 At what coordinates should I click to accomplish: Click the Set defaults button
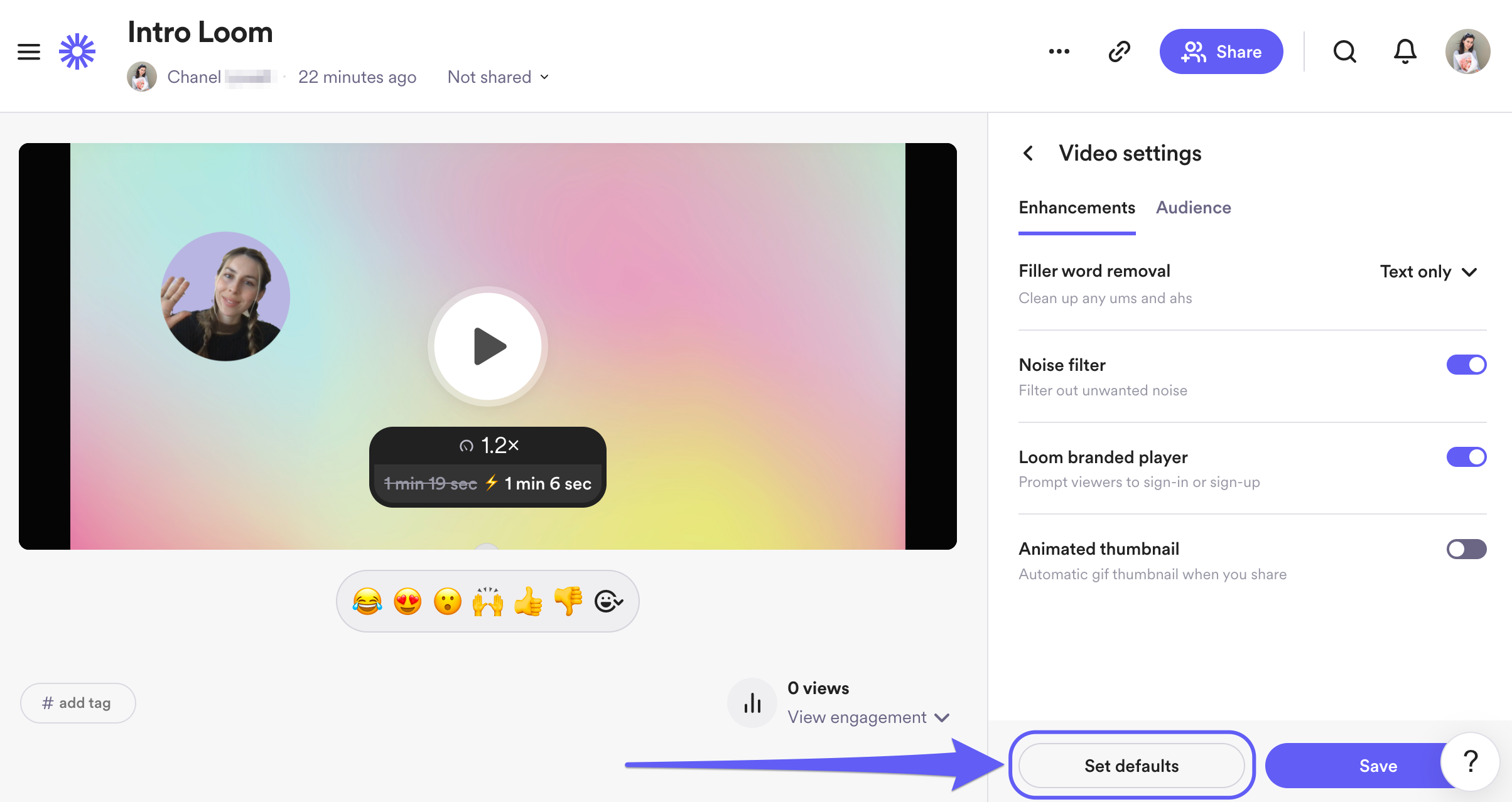click(1131, 766)
